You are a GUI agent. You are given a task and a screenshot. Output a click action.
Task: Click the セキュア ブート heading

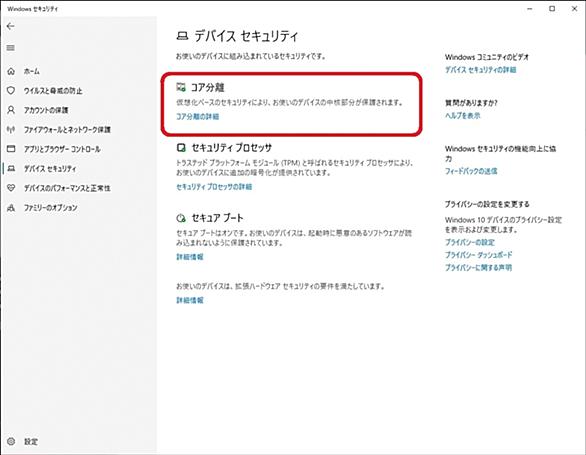218,218
